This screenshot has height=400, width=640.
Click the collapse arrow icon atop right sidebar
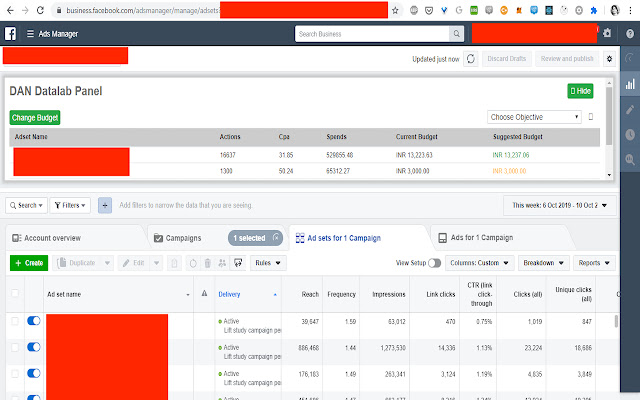click(630, 59)
